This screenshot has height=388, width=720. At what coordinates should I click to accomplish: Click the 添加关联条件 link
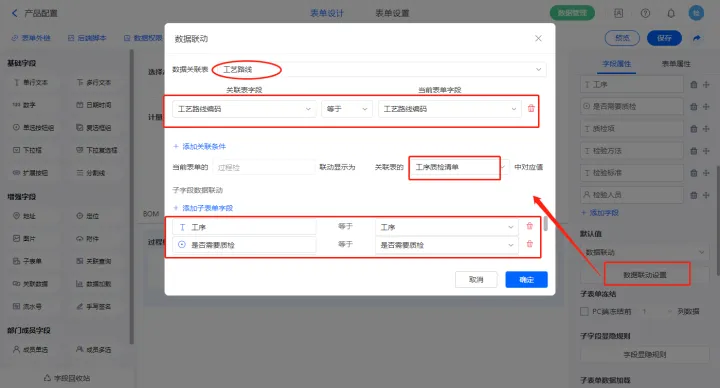[x=199, y=146]
